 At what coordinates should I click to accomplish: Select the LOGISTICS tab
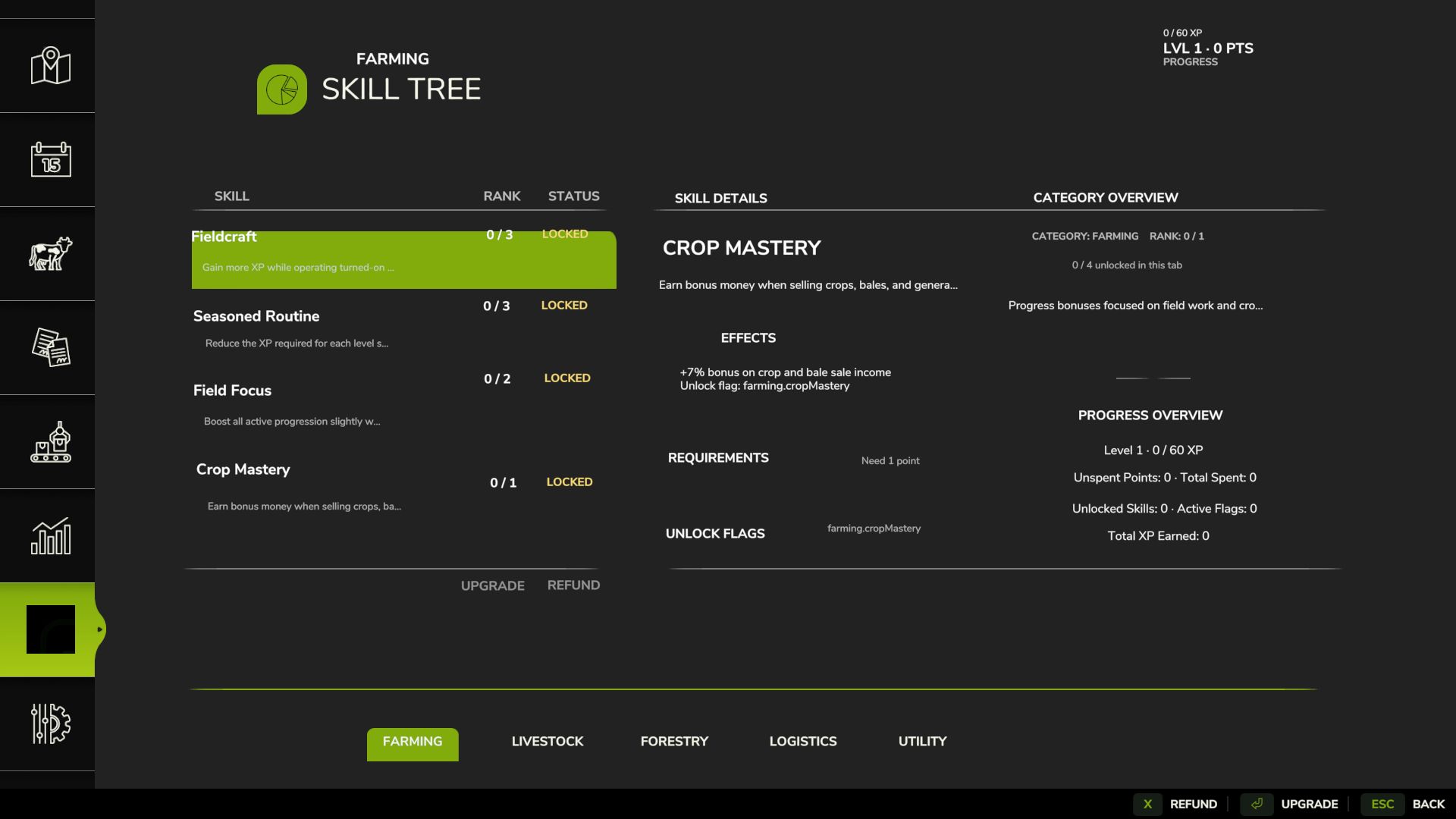(802, 742)
